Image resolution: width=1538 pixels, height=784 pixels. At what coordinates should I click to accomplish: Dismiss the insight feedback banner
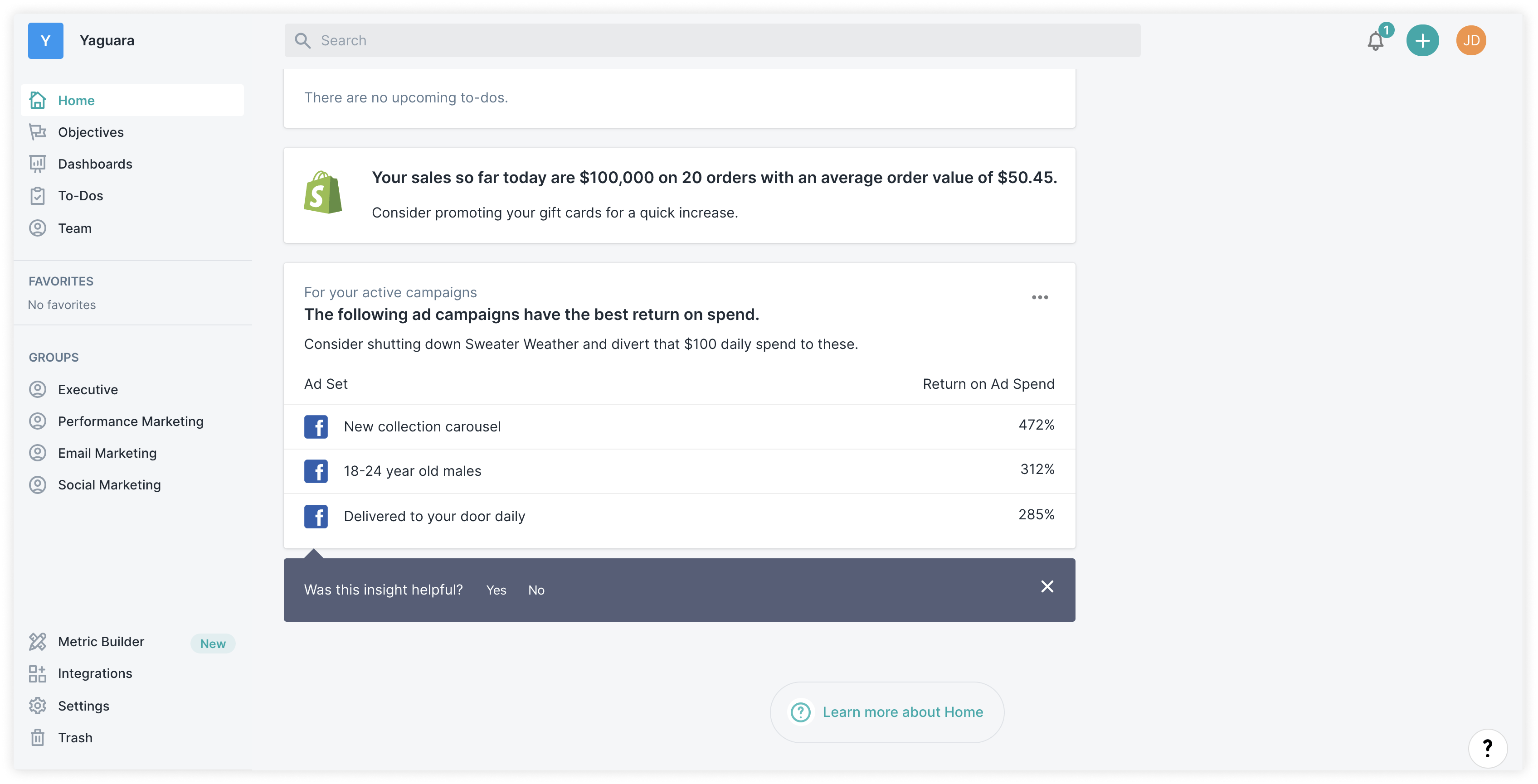[1047, 586]
